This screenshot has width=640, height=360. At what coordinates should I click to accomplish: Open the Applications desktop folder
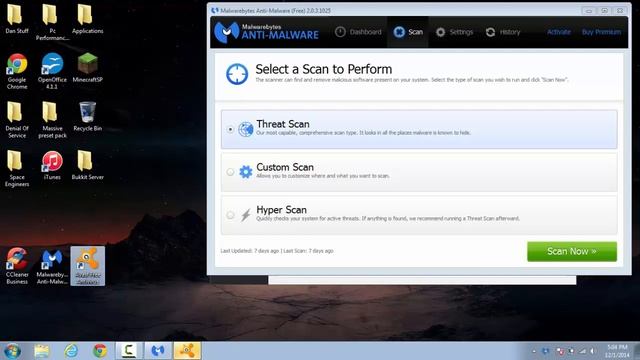click(87, 18)
